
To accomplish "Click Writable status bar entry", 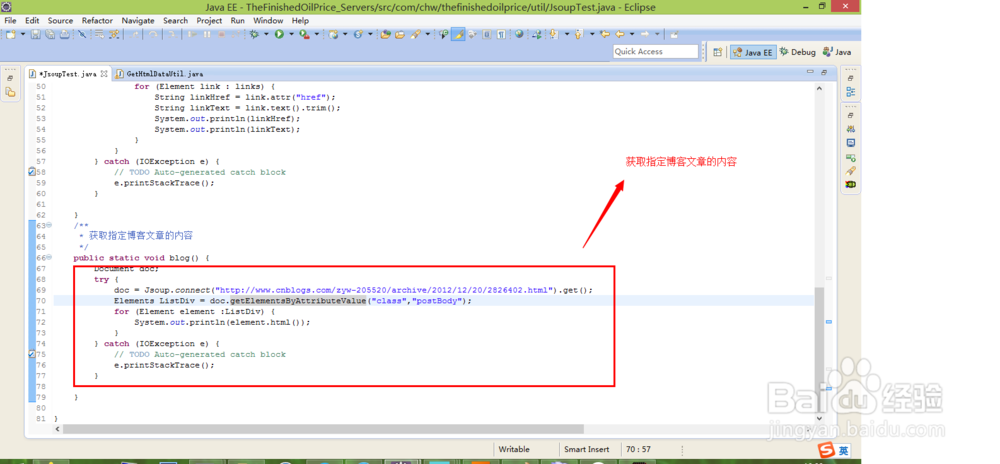I will click(514, 449).
